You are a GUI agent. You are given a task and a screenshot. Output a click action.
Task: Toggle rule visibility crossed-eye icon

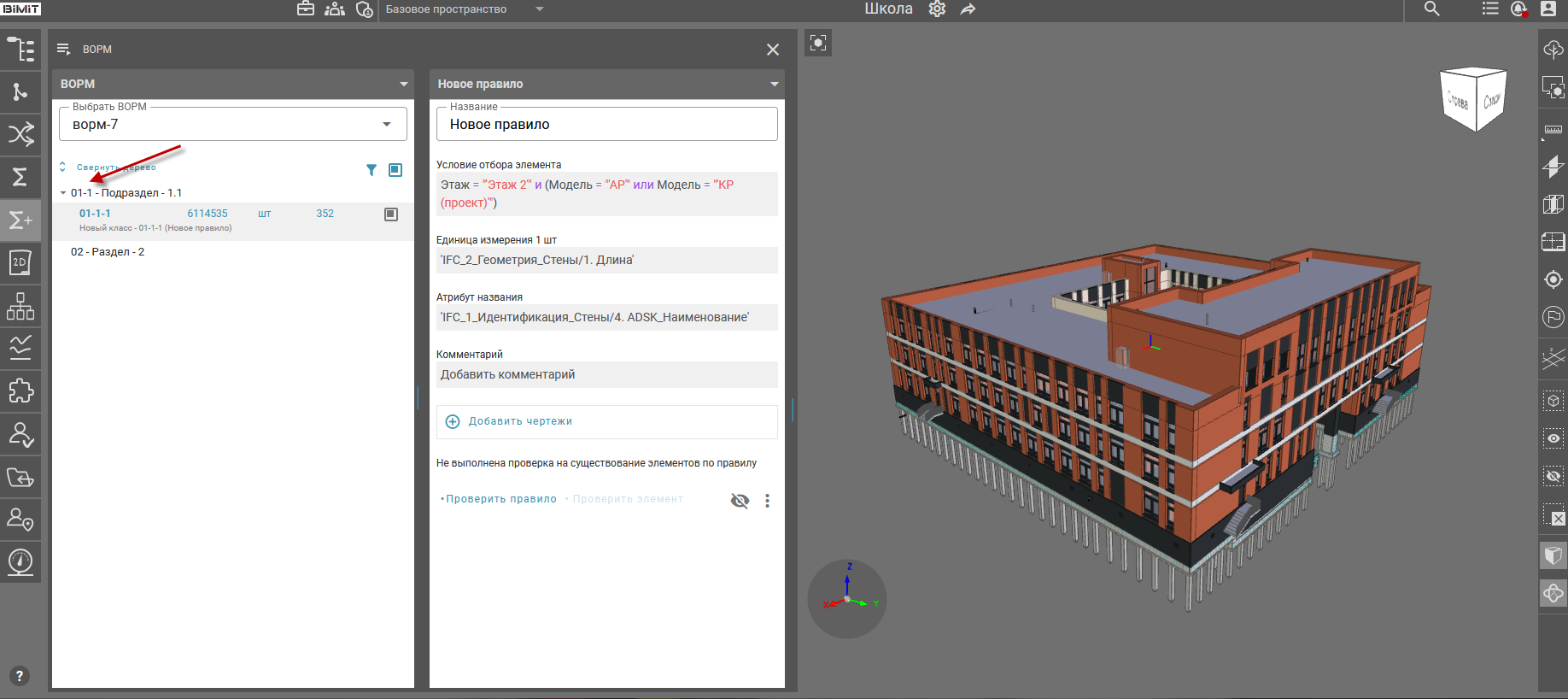pyautogui.click(x=740, y=501)
